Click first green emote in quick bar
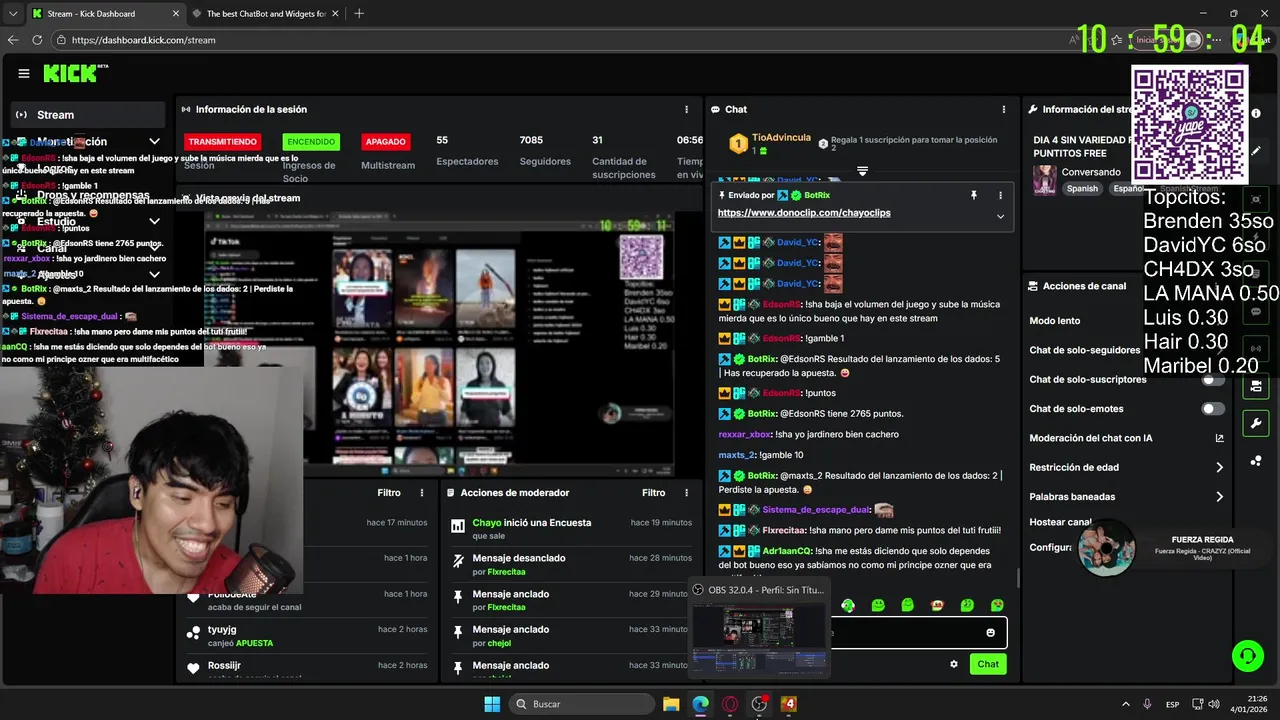The height and width of the screenshot is (720, 1280). pyautogui.click(x=848, y=605)
